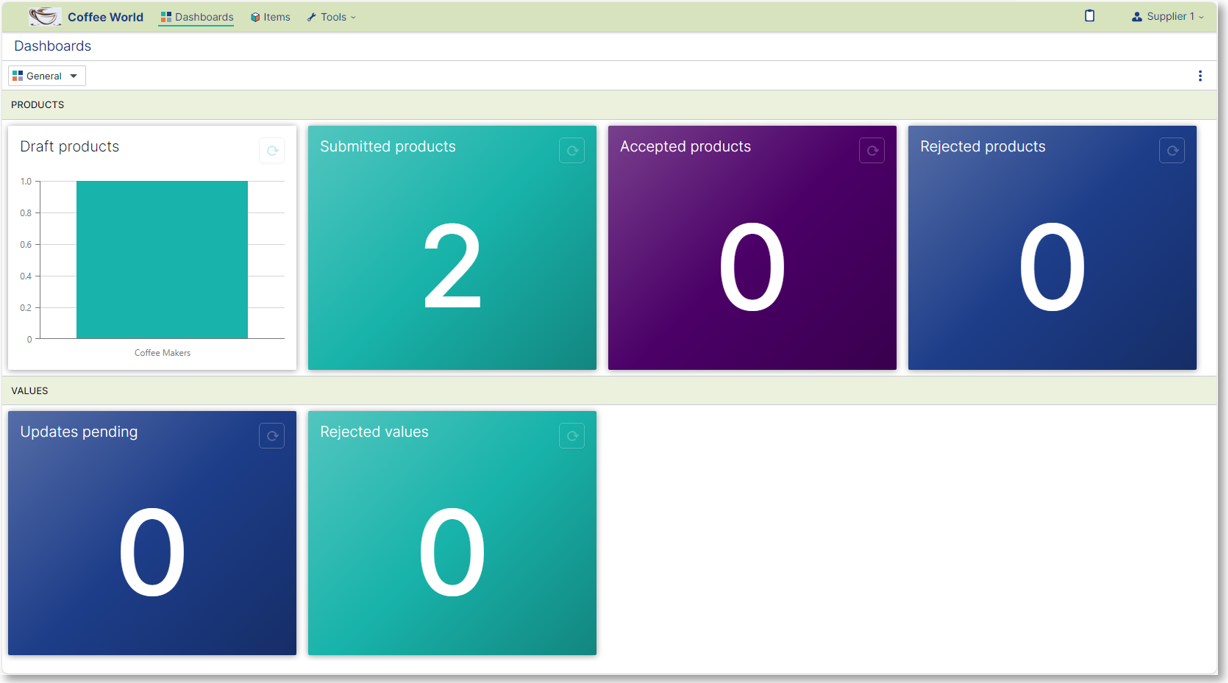Refresh the Accepted products widget
The image size is (1228, 683).
click(x=872, y=151)
